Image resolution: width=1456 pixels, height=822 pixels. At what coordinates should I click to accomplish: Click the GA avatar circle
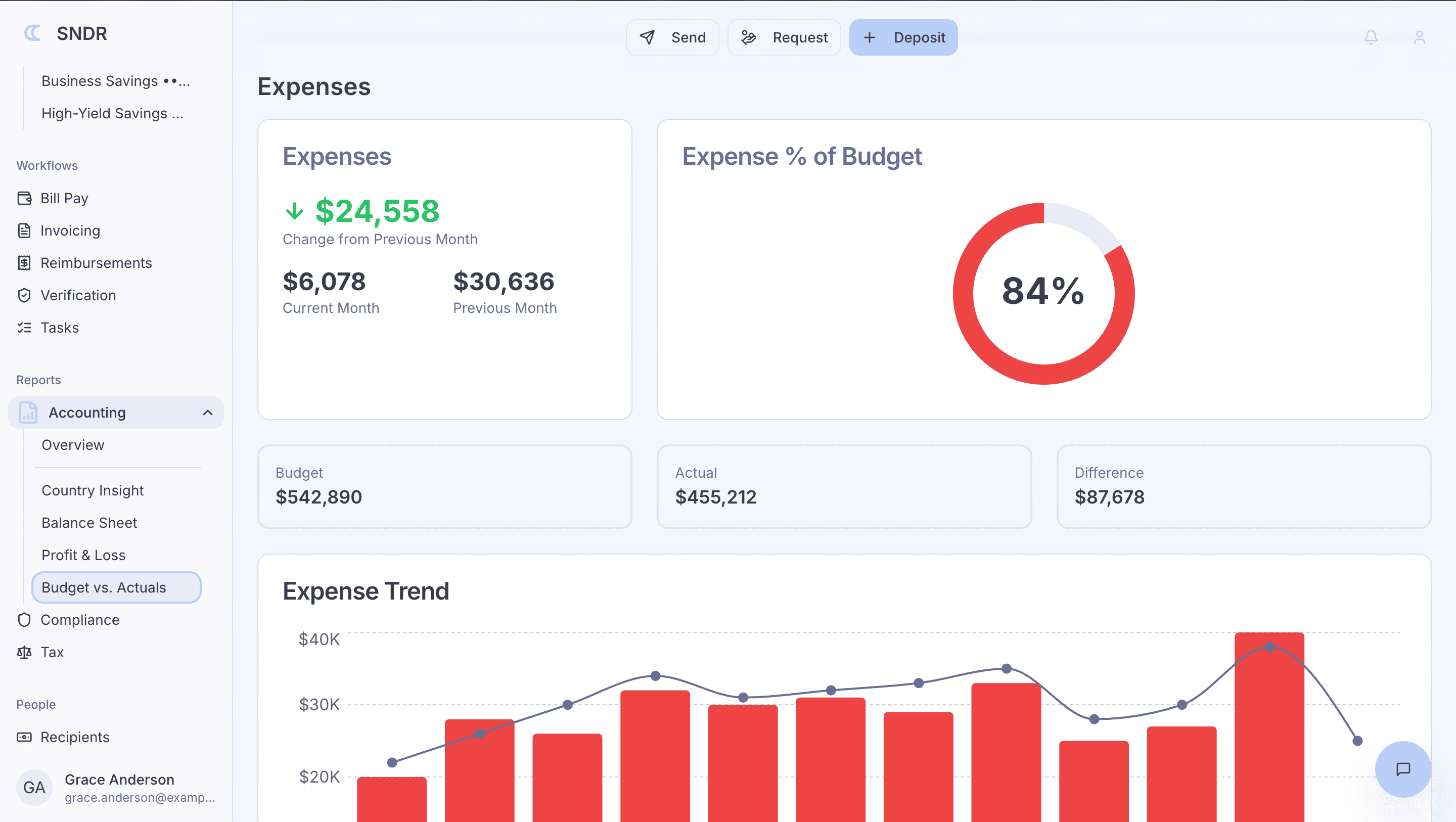[34, 787]
